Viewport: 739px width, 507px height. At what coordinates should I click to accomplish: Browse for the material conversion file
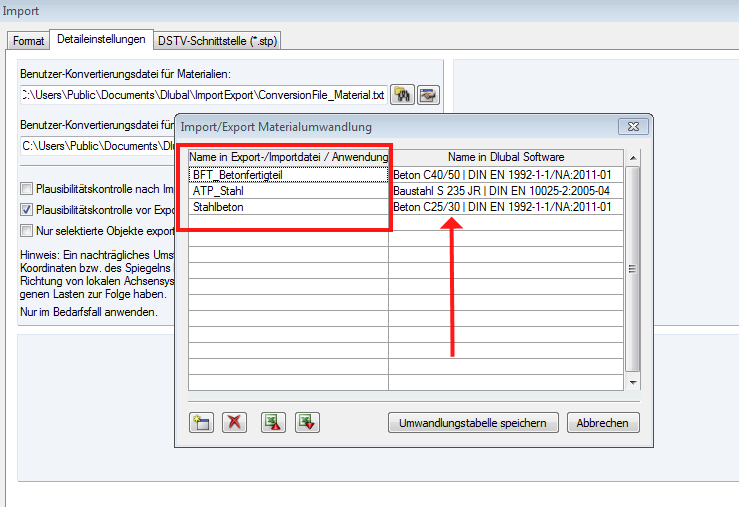coord(402,95)
